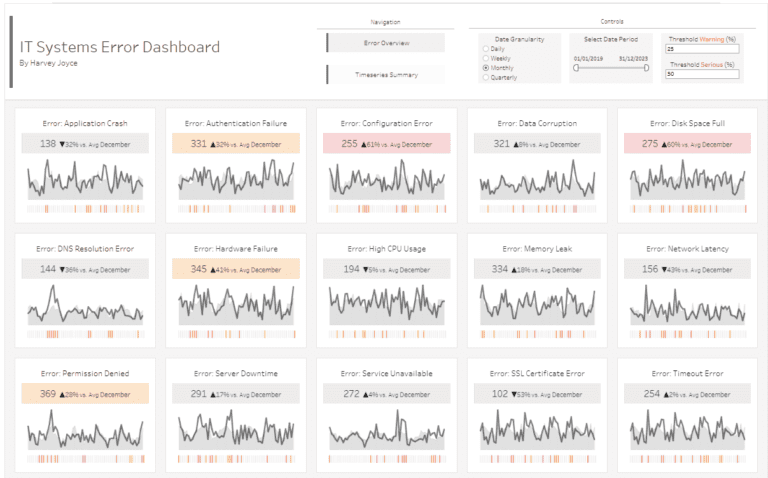Go to the Timeseries Summary page
Screen dimensions: 768x478
(386, 75)
